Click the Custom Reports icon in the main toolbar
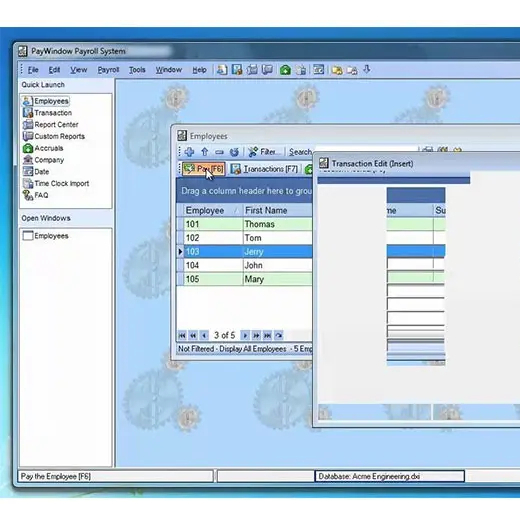520x520 pixels. coord(267,70)
